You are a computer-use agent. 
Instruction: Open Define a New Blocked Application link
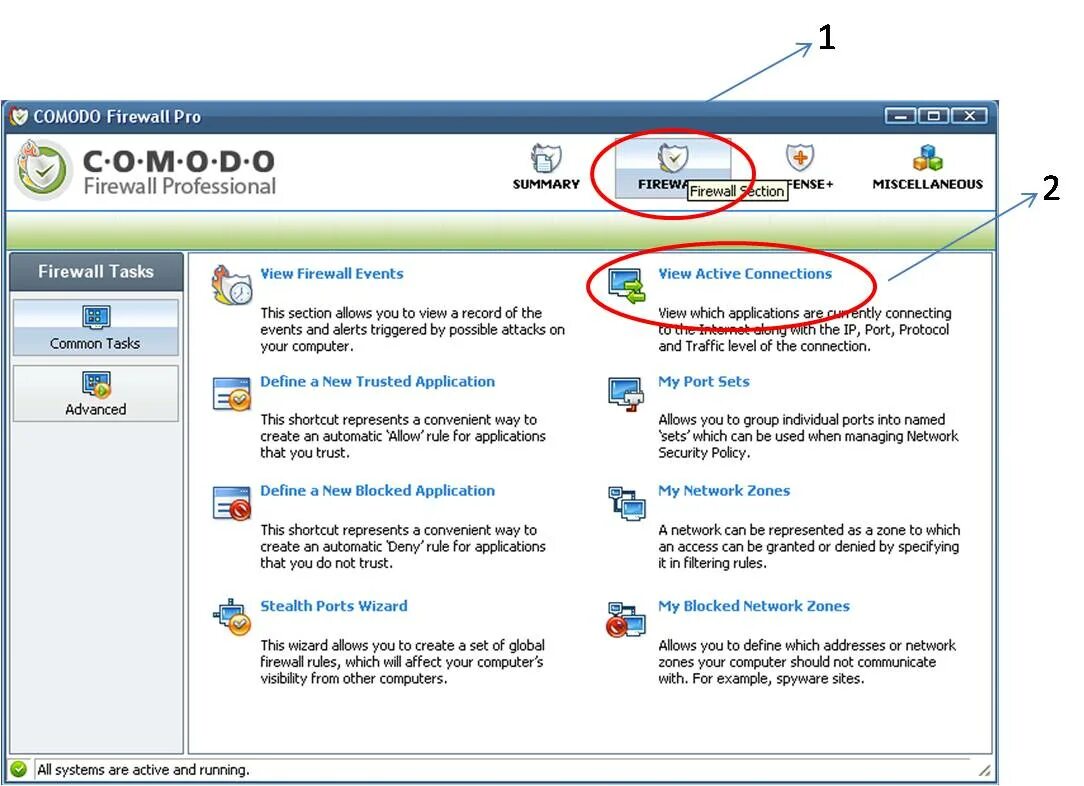377,491
